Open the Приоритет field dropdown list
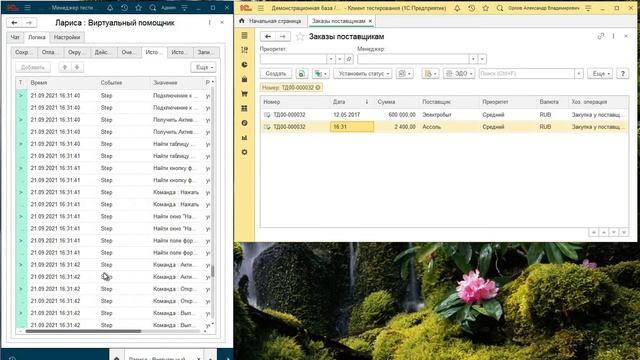Screen dimensions: 640x360 [x=331, y=59]
